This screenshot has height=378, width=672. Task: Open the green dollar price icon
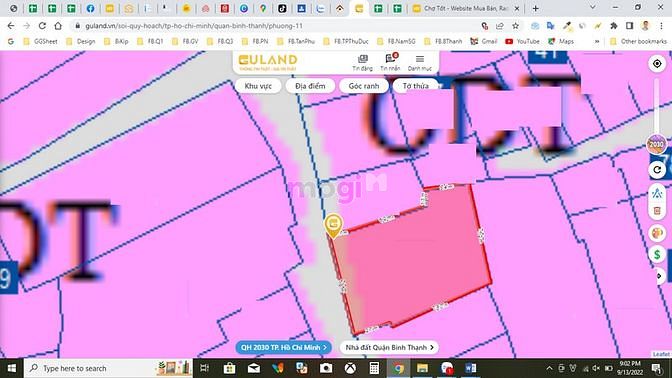pyautogui.click(x=657, y=255)
